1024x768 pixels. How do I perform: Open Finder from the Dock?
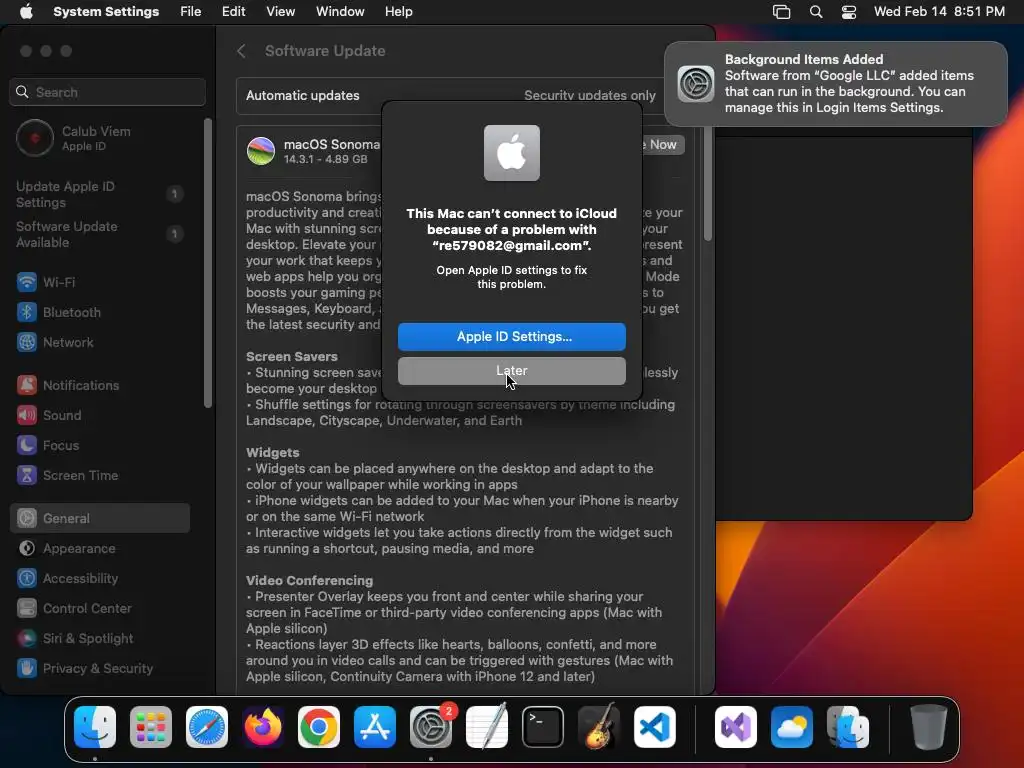pos(95,727)
